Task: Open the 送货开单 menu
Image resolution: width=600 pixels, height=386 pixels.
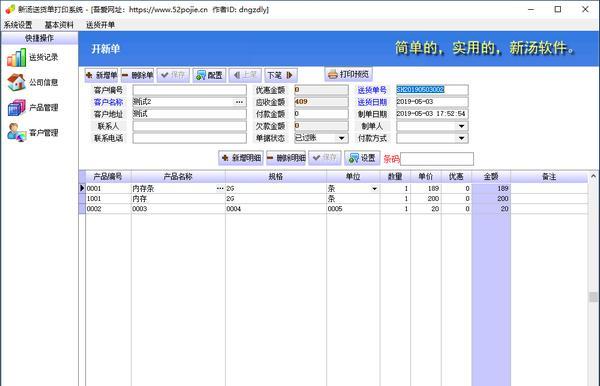Action: [x=100, y=25]
